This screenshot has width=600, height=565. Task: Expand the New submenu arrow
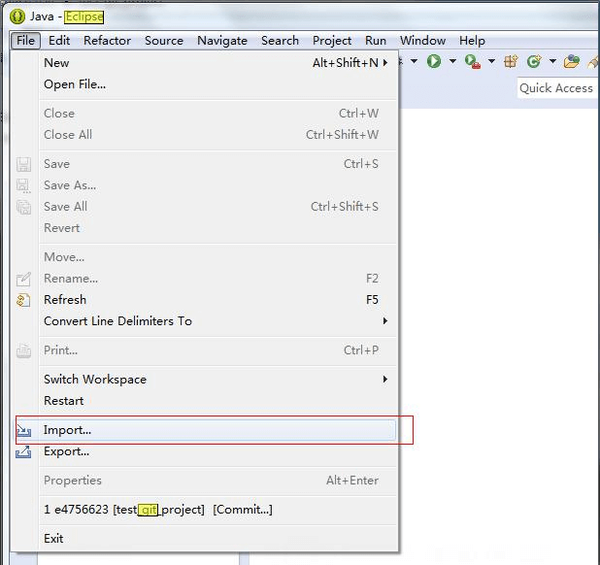[385, 62]
